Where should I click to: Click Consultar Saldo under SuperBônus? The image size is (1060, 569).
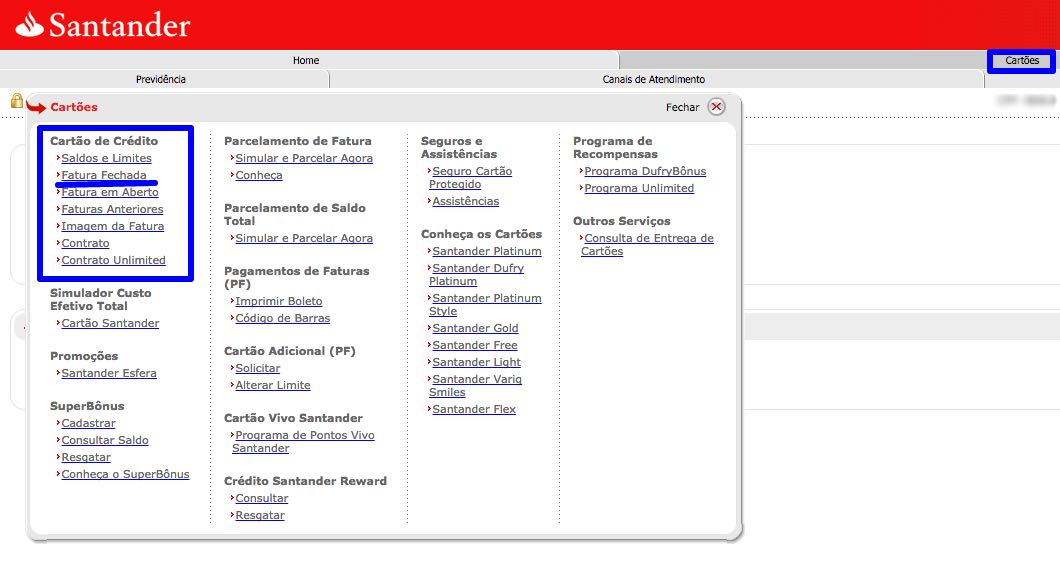point(105,440)
